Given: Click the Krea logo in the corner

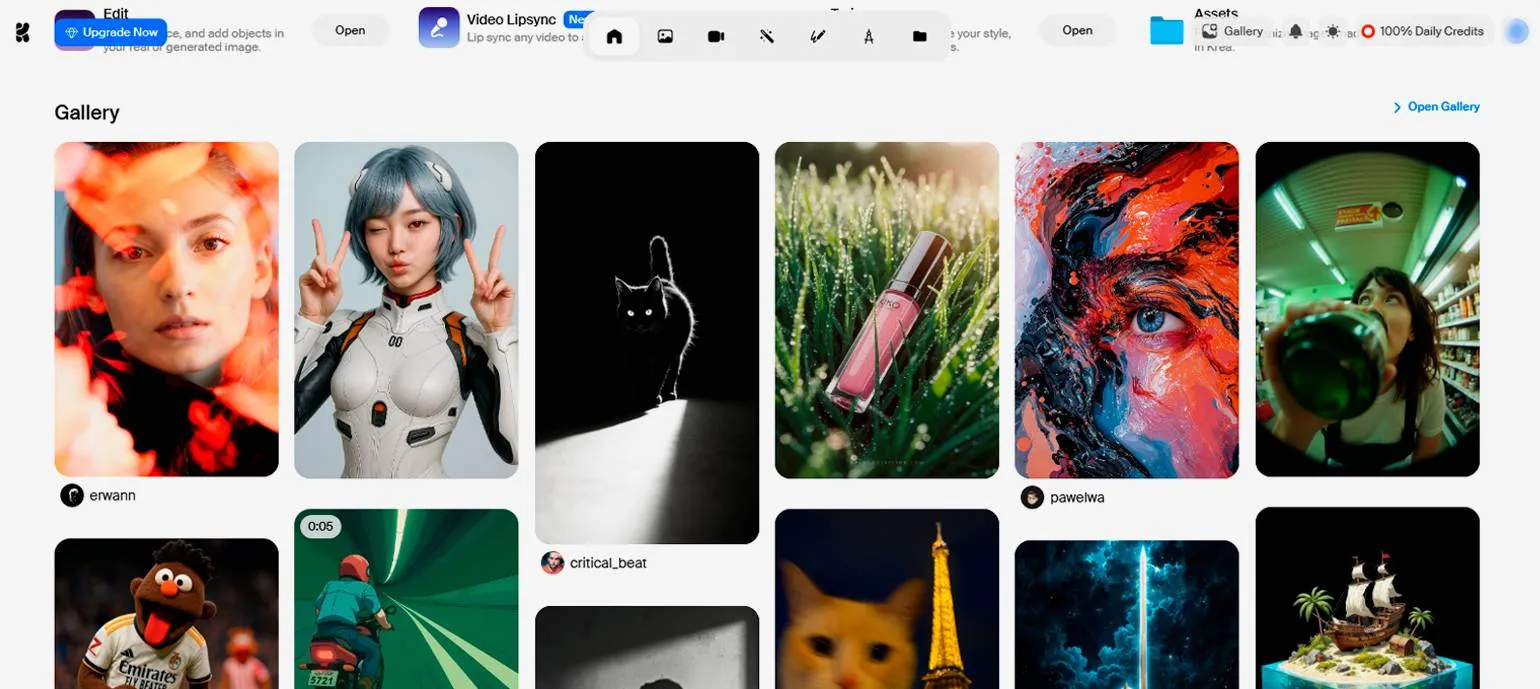Looking at the screenshot, I should 22,32.
